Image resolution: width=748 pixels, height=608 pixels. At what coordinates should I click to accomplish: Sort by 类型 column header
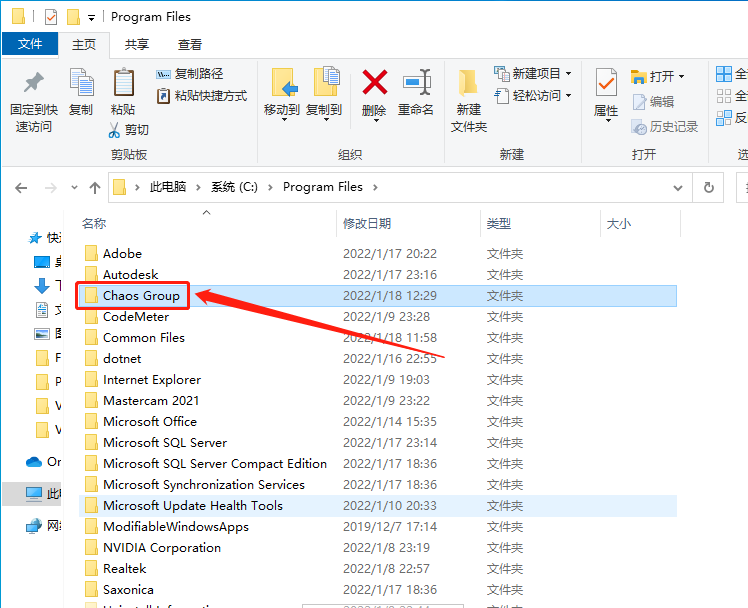[x=499, y=223]
